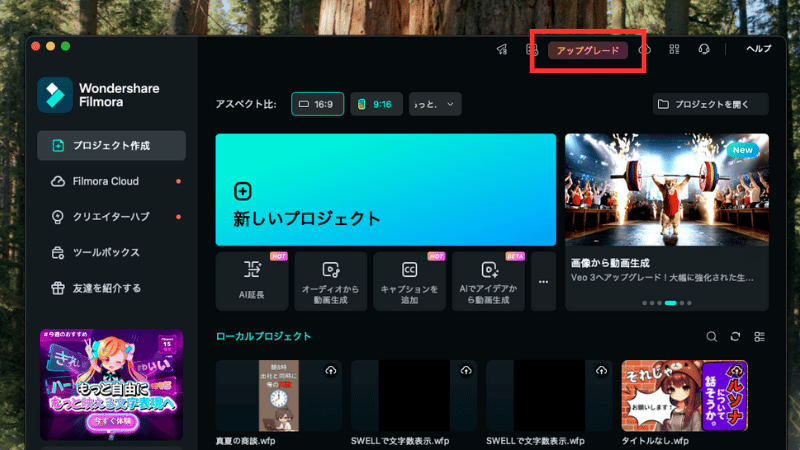Open タイトルなし.wfp project thumbnail

pos(685,396)
